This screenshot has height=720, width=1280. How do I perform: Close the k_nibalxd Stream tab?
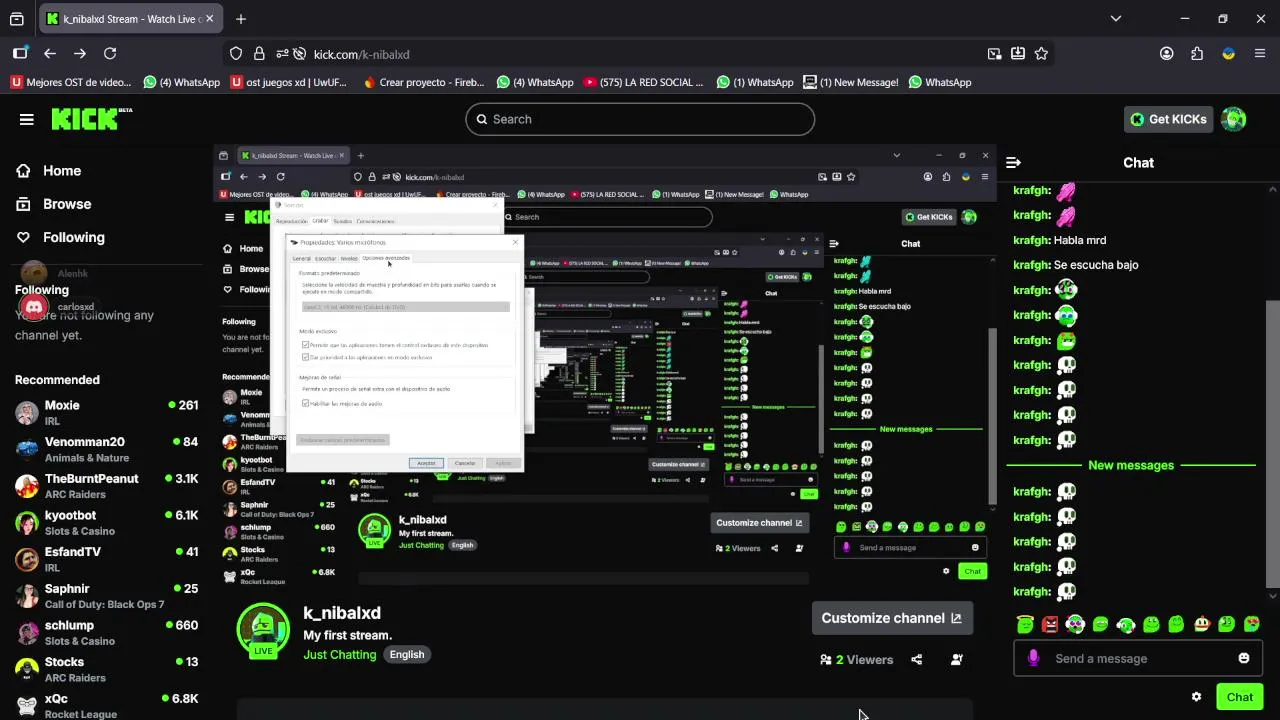(x=209, y=19)
